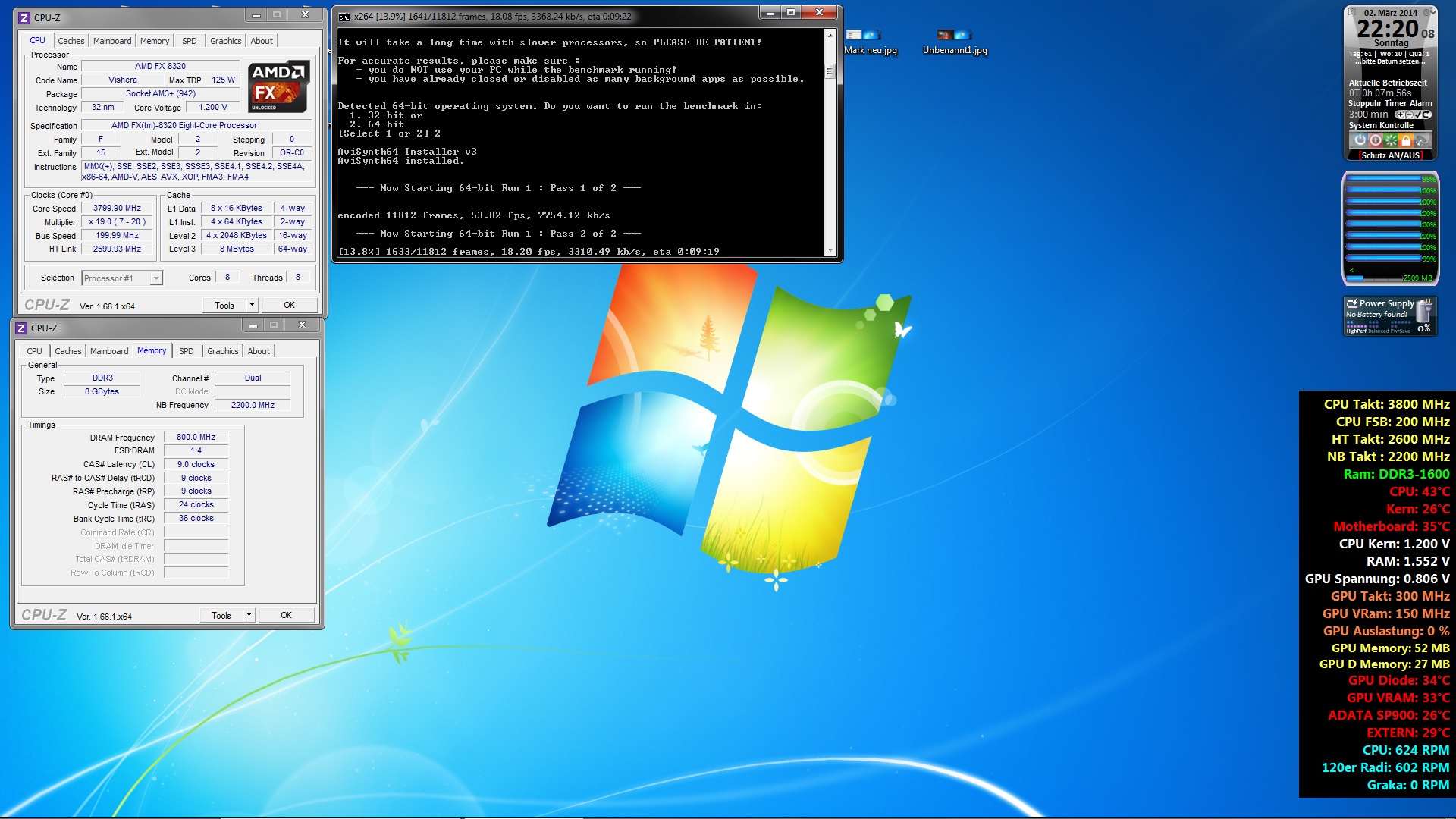
Task: Click the NB Frequency value 2200.0 MHz
Action: tap(253, 406)
